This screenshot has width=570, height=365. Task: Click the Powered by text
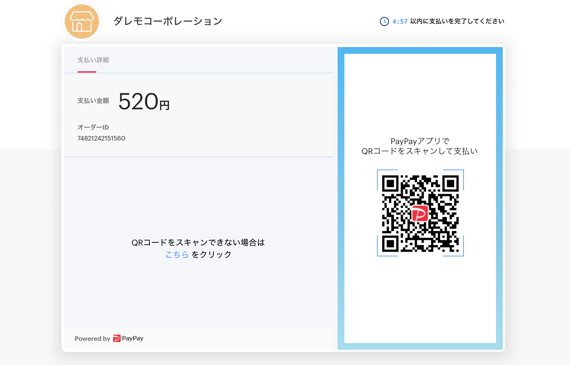pos(92,338)
